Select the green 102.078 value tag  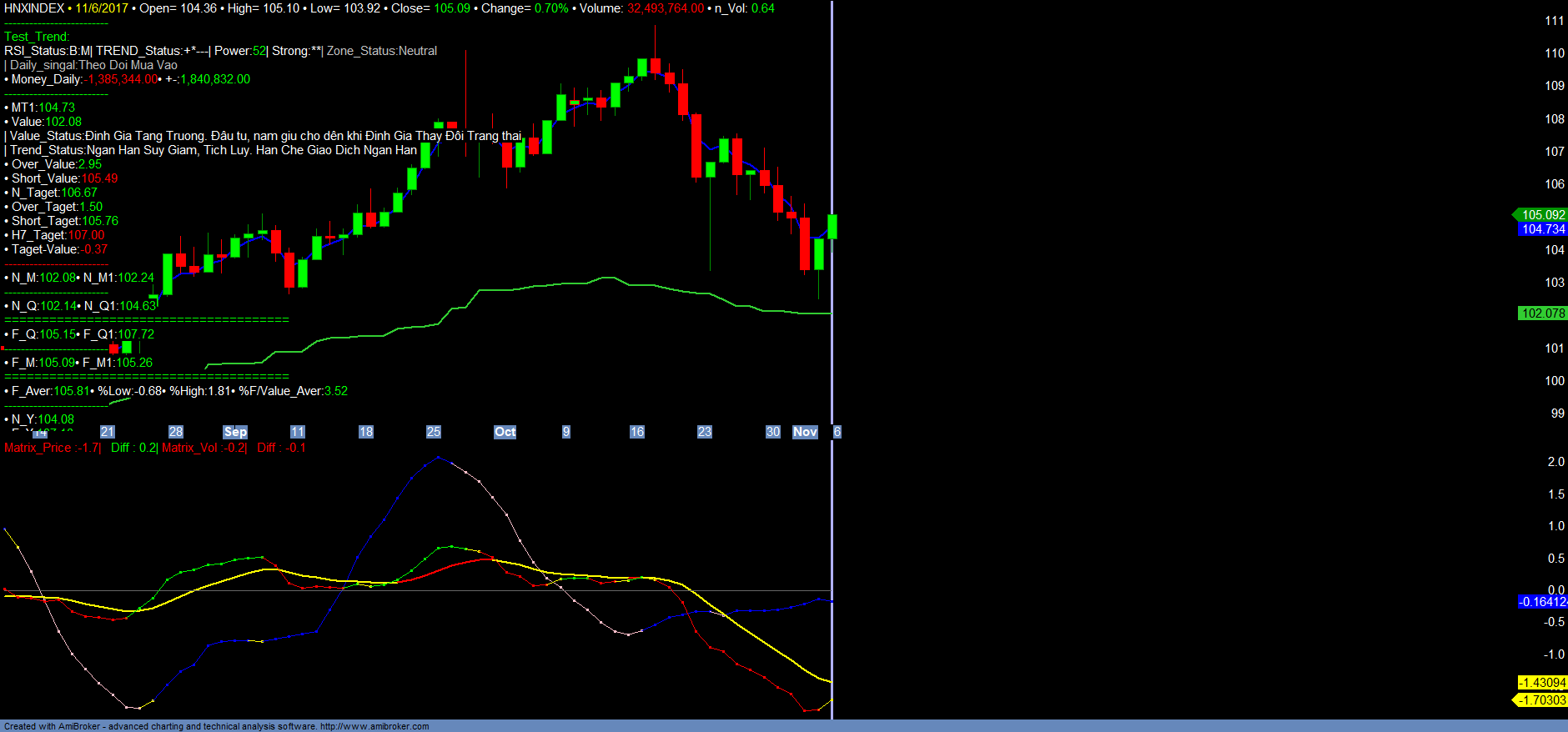[1543, 313]
